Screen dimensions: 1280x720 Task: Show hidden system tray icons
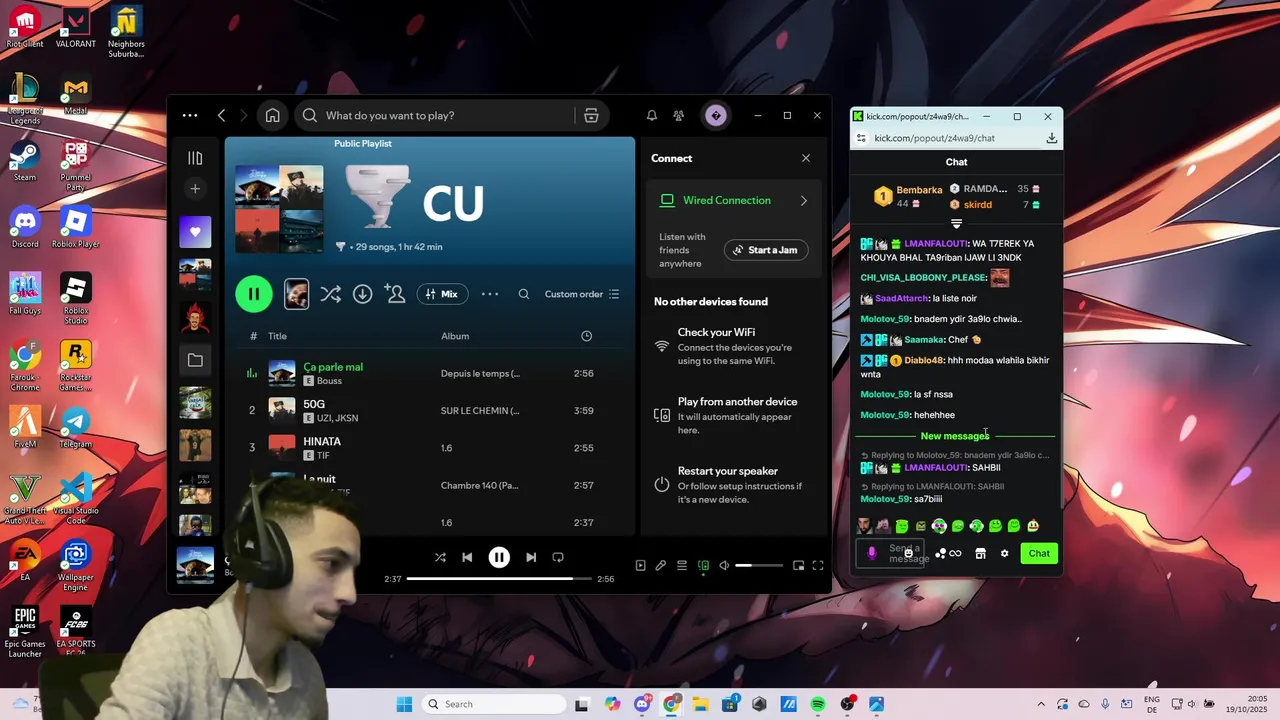coord(1041,704)
